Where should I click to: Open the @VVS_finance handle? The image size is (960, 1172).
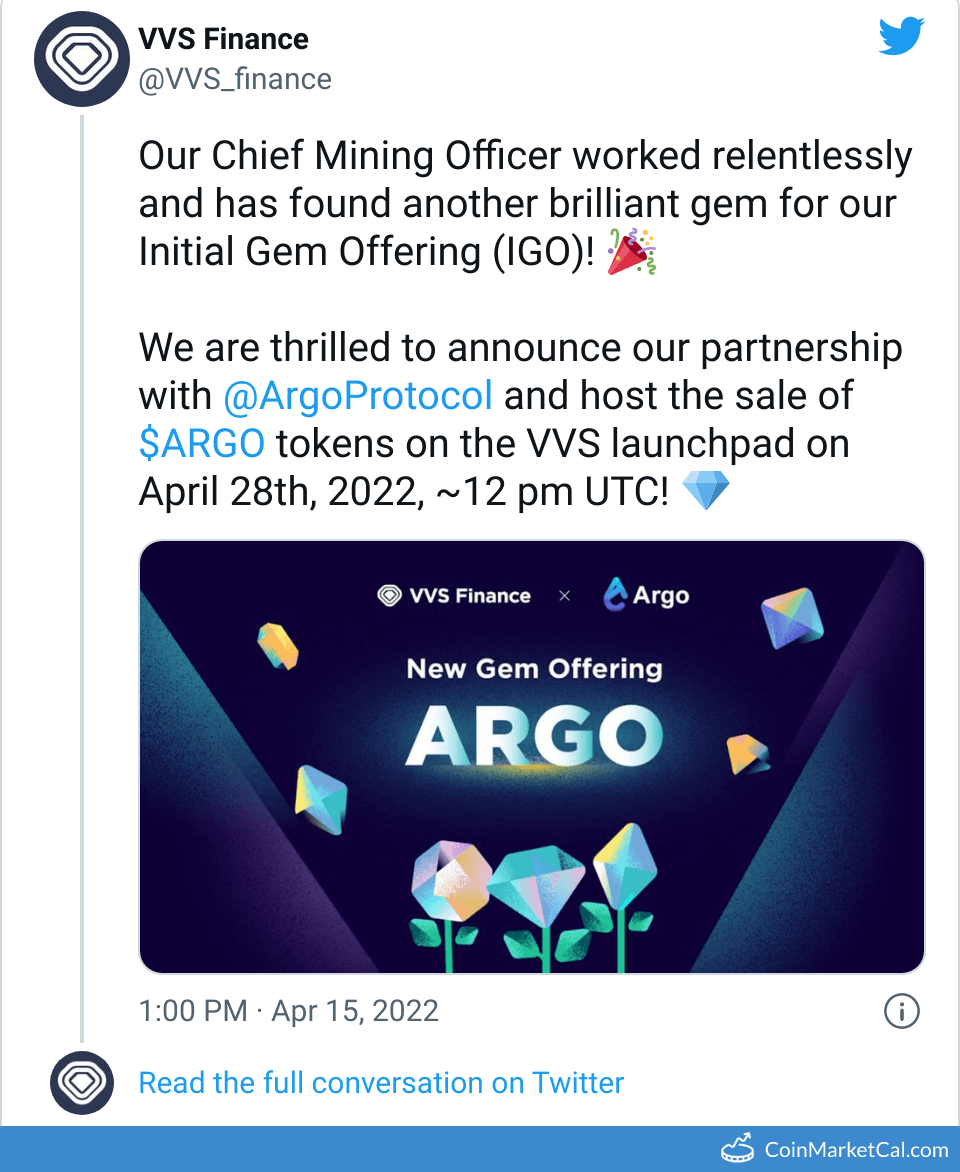pyautogui.click(x=235, y=79)
